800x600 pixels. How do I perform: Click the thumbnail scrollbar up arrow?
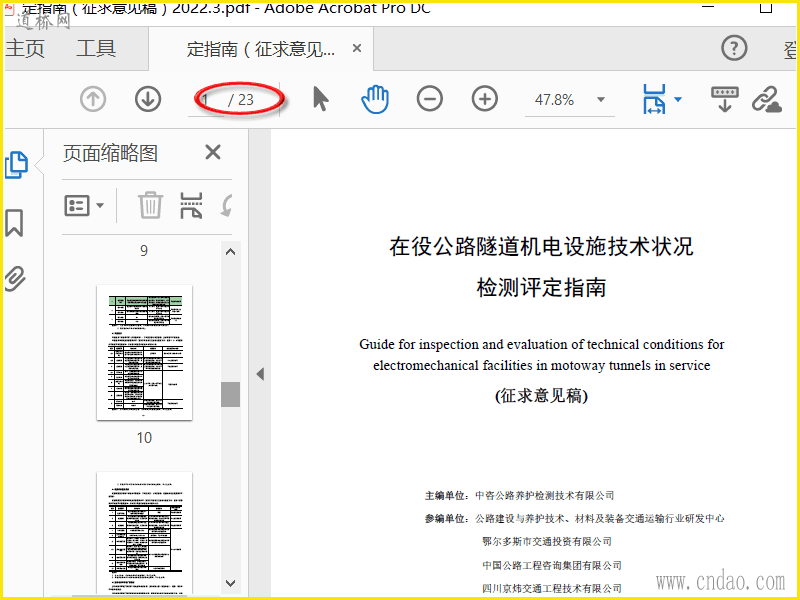(231, 252)
